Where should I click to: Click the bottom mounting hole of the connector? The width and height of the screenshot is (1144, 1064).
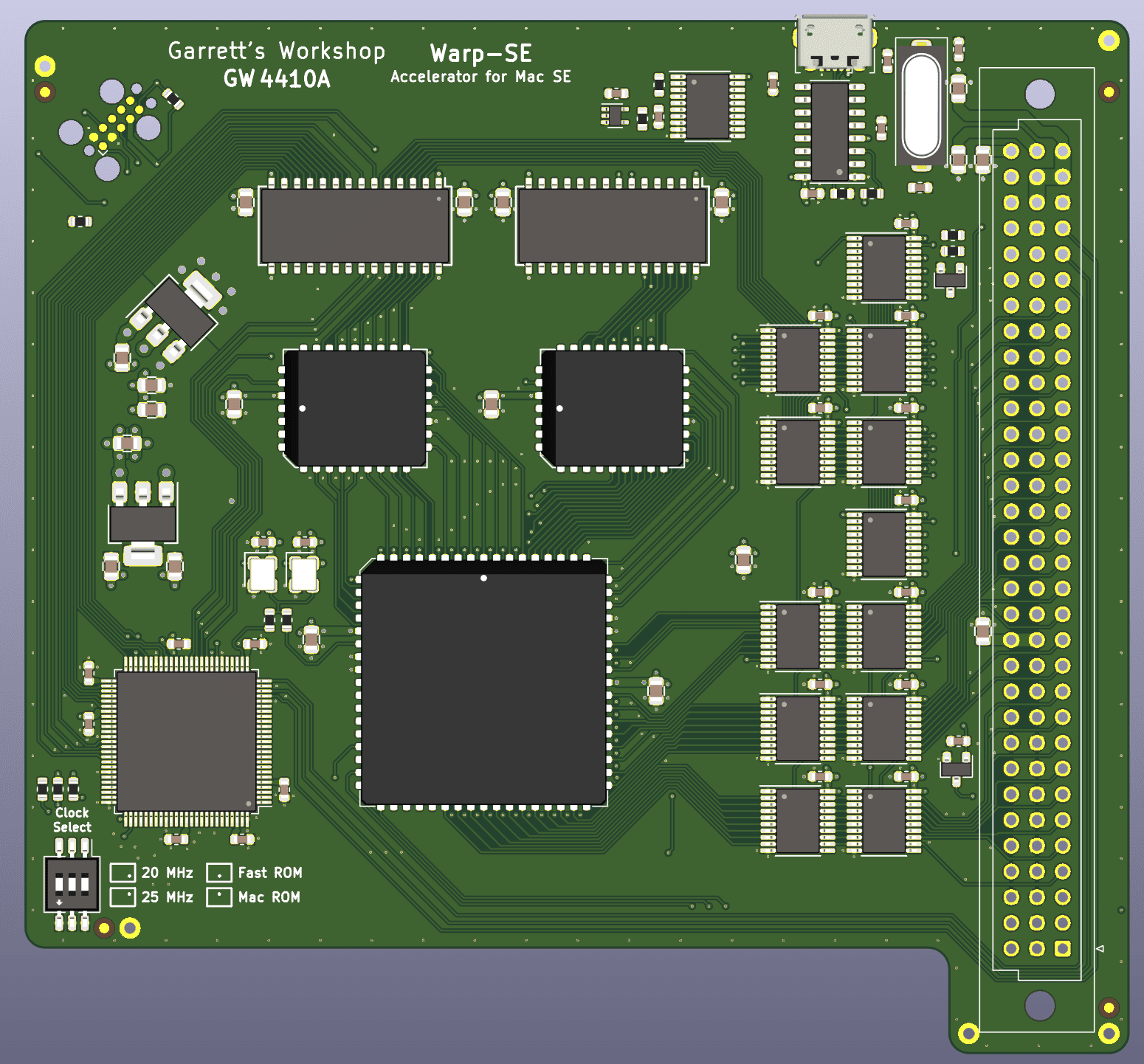[x=1040, y=1005]
